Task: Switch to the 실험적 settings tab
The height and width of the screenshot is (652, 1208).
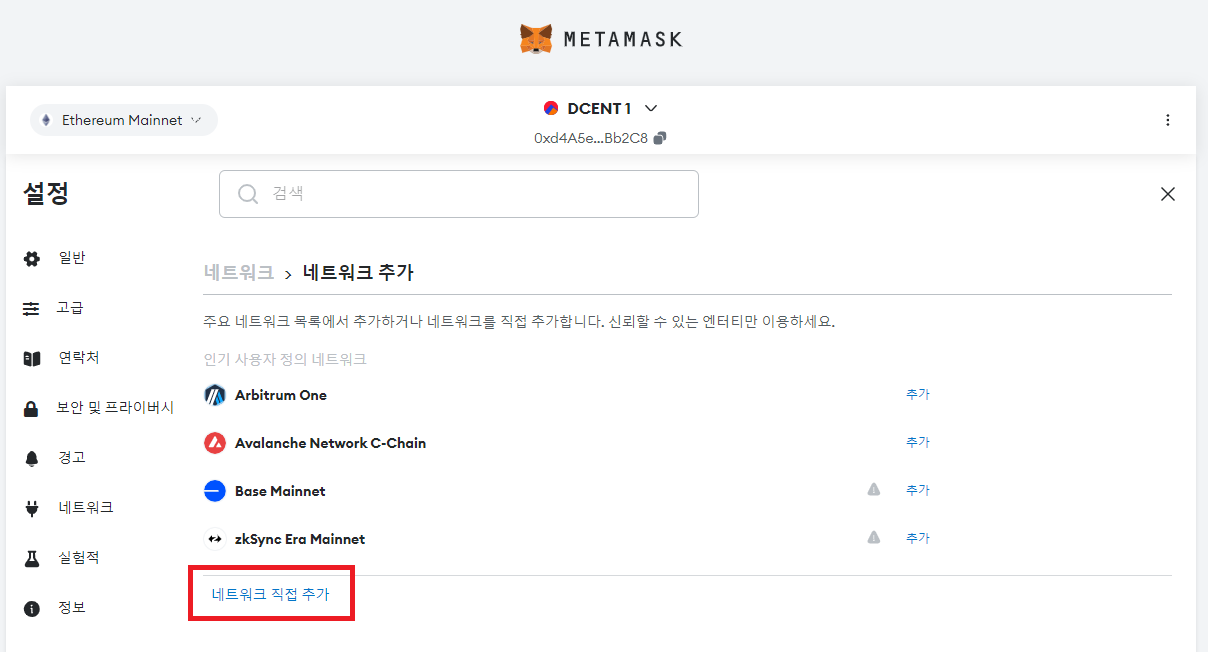Action: pos(79,558)
